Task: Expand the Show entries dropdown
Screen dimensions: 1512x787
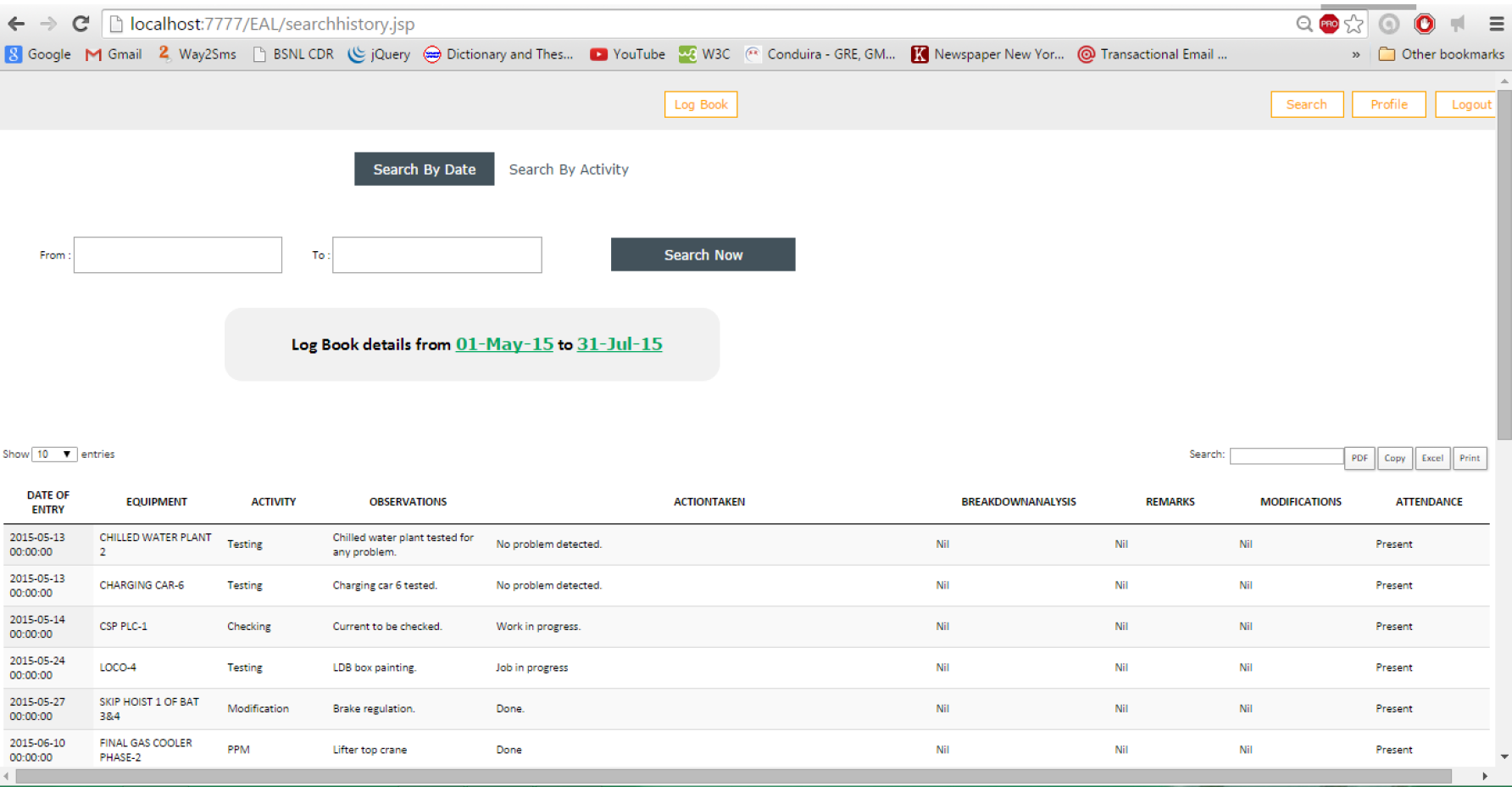Action: pyautogui.click(x=53, y=454)
